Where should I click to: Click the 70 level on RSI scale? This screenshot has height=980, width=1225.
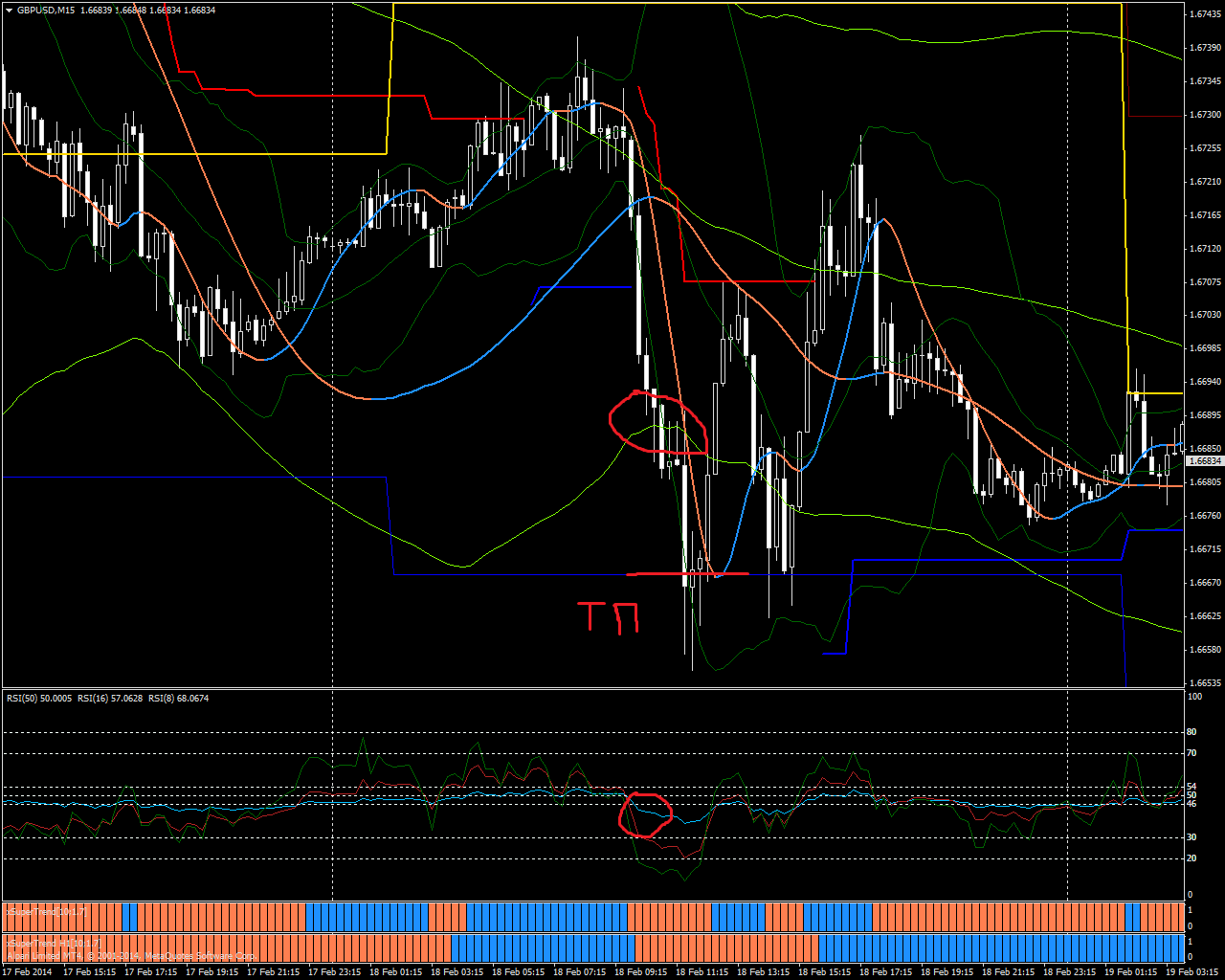pos(1192,754)
